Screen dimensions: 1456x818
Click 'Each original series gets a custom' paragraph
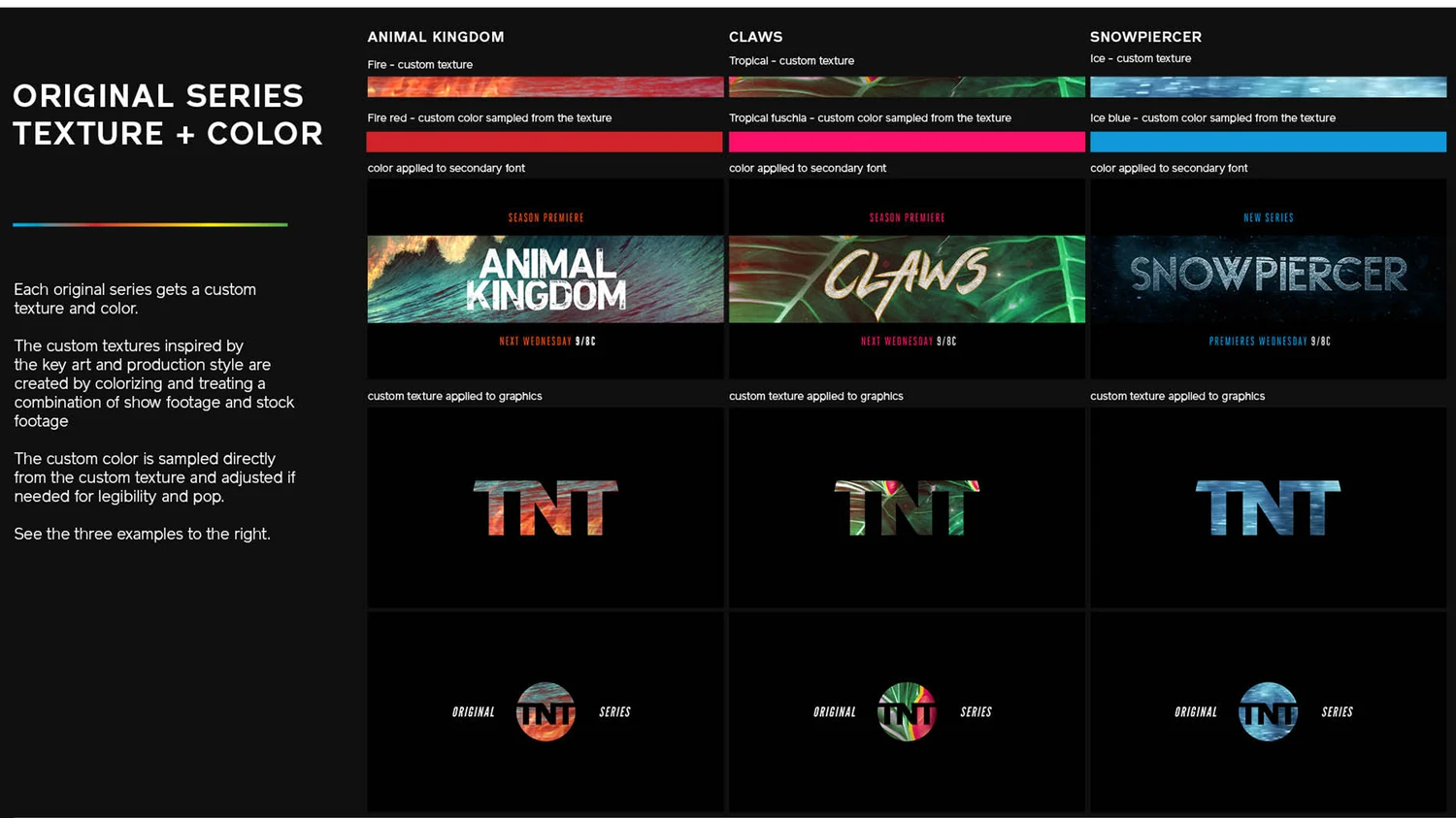[135, 299]
